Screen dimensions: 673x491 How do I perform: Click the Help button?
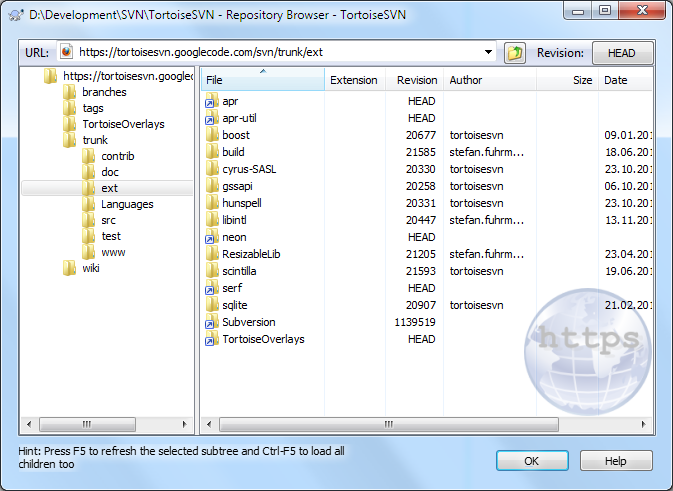click(x=615, y=461)
